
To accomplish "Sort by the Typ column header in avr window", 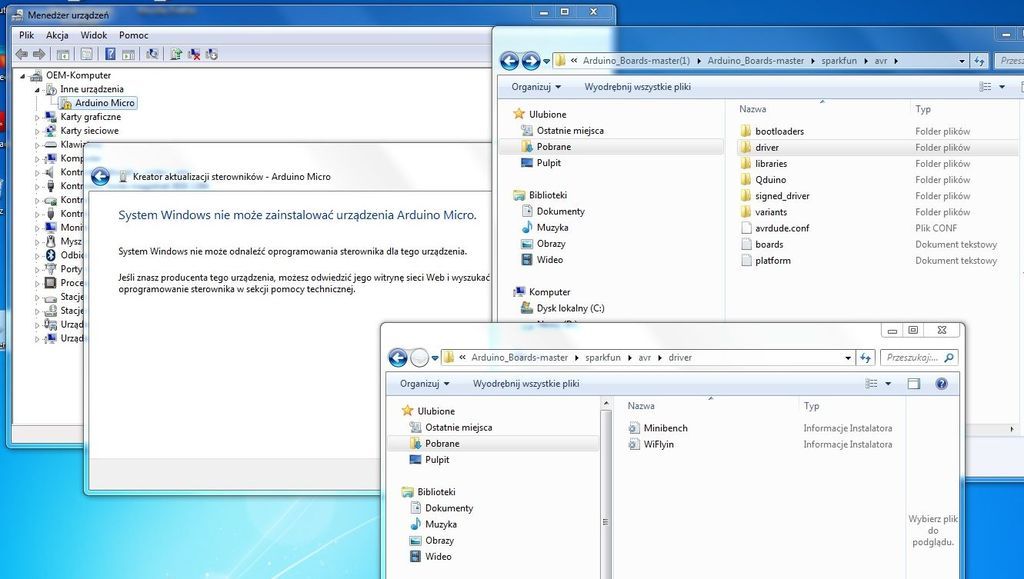I will coord(923,109).
